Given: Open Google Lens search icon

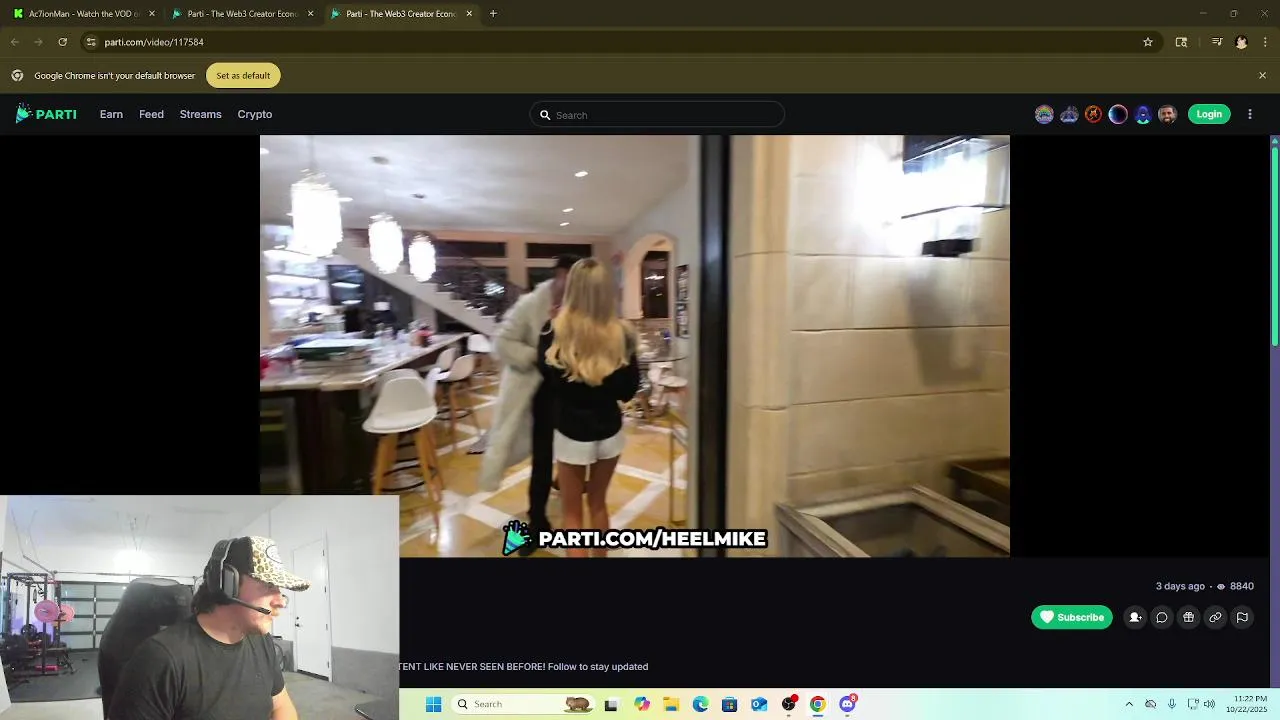Looking at the screenshot, I should point(1181,42).
